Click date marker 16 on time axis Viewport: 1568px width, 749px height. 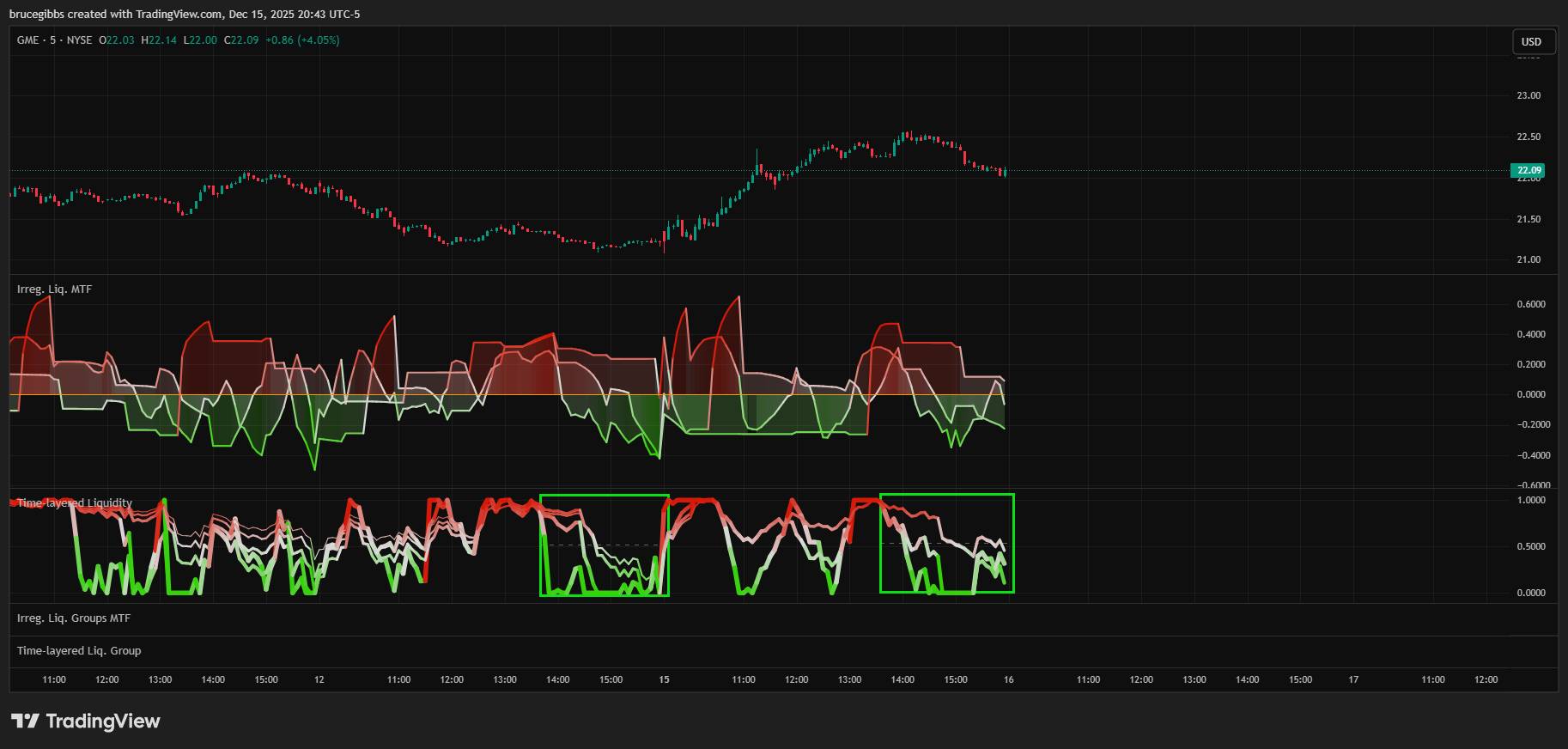(1009, 679)
